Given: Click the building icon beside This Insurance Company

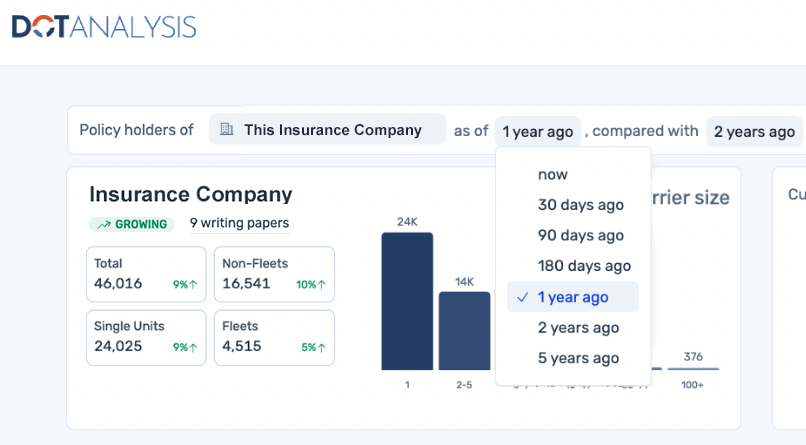Looking at the screenshot, I should coord(226,129).
